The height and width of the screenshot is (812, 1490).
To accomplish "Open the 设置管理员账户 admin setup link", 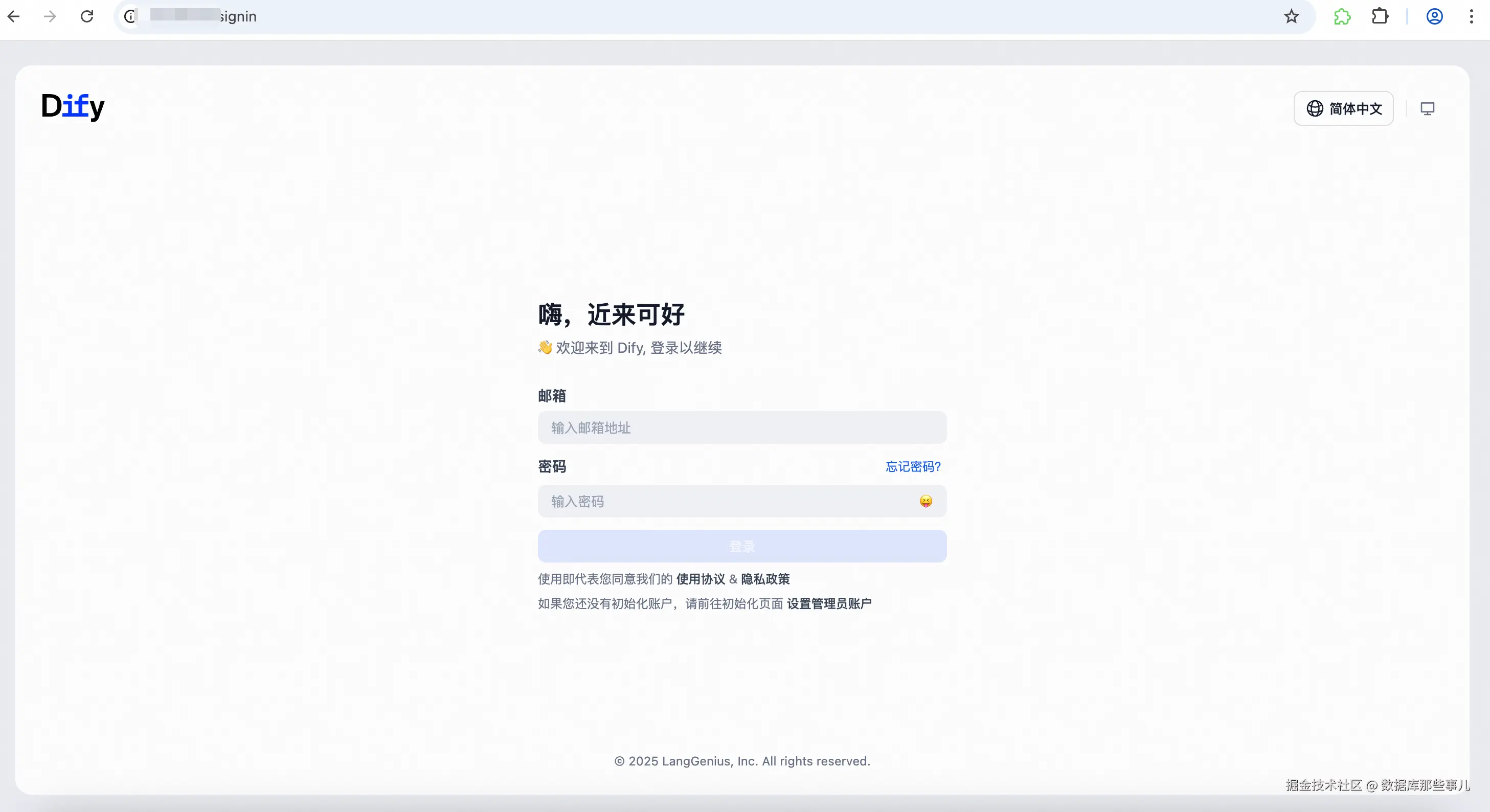I will [829, 603].
